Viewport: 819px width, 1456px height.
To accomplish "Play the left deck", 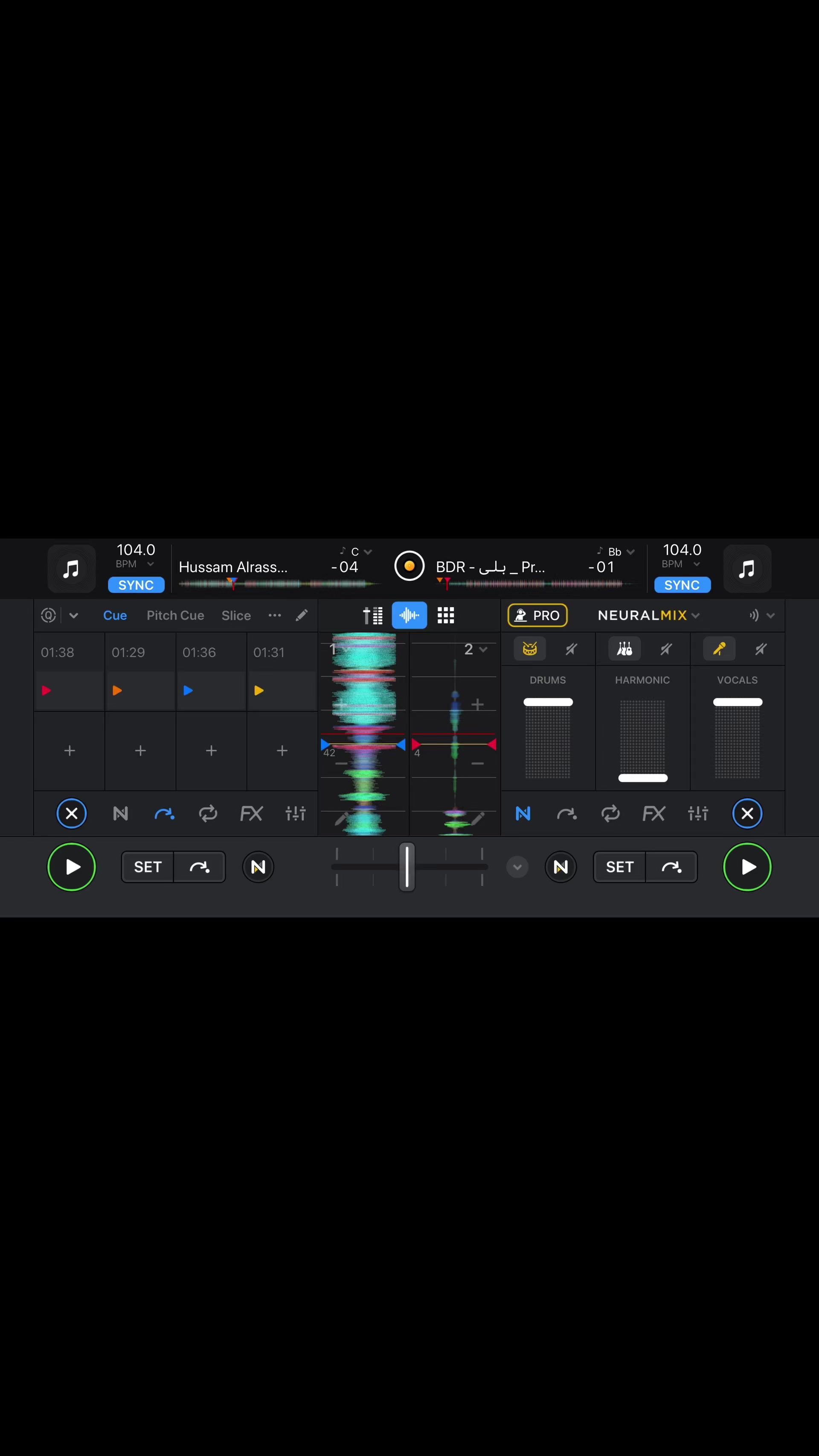I will tap(72, 867).
